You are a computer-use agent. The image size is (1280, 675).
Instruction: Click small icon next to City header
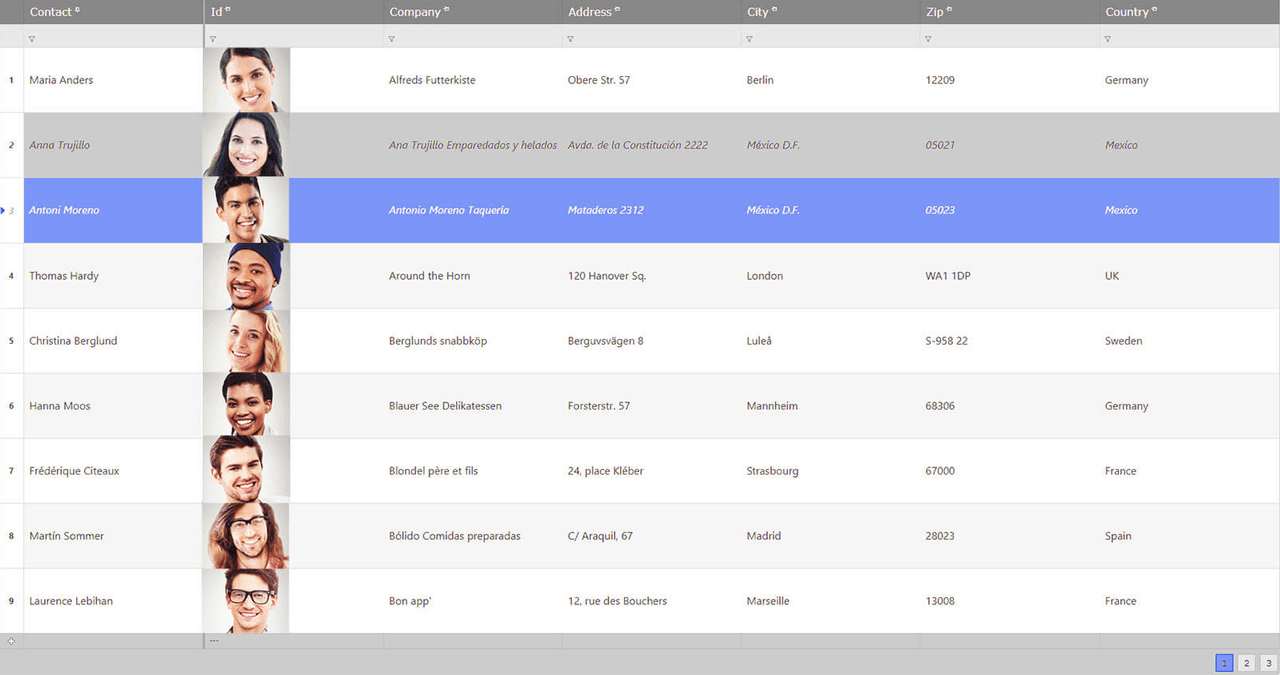pyautogui.click(x=774, y=9)
